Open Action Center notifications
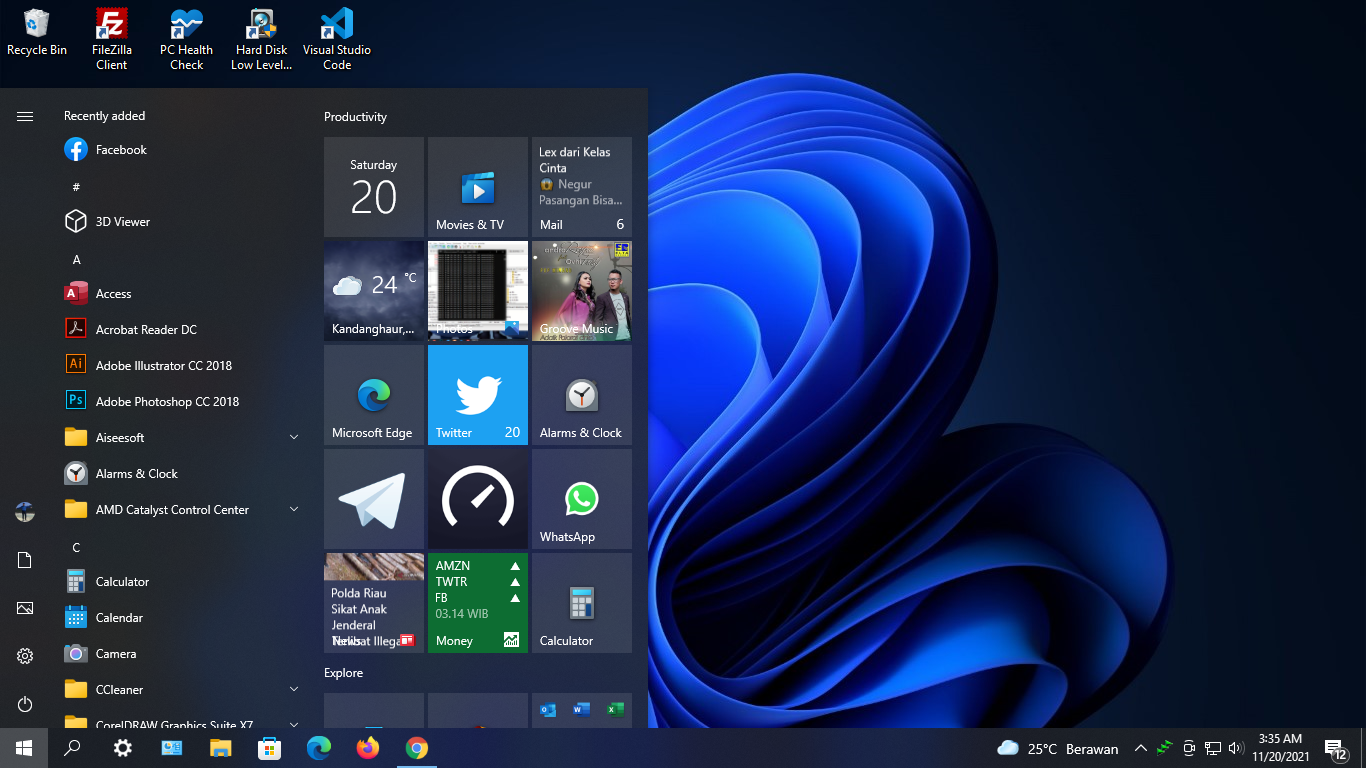 pyautogui.click(x=1336, y=748)
